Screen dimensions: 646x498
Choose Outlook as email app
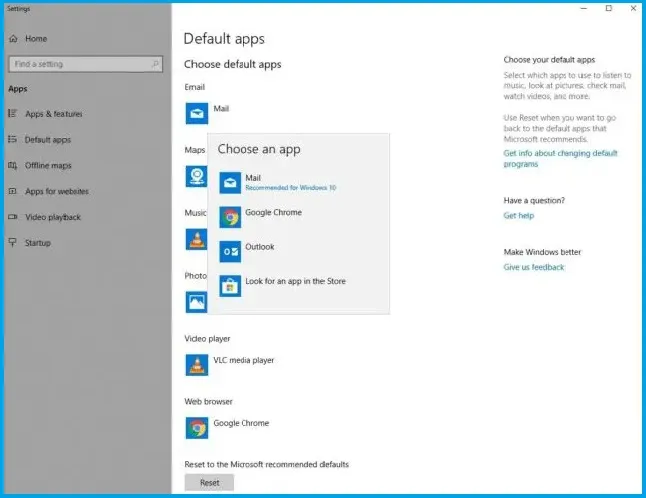(298, 252)
